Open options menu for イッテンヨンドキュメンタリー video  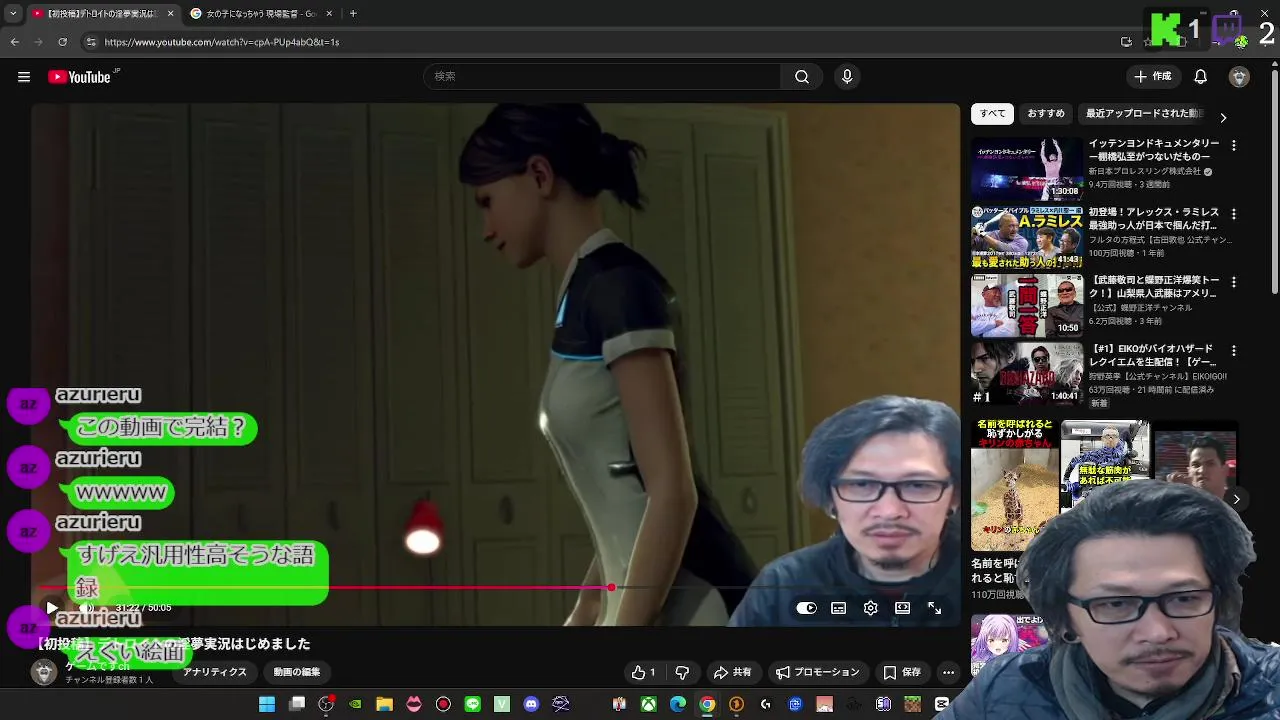coord(1233,146)
